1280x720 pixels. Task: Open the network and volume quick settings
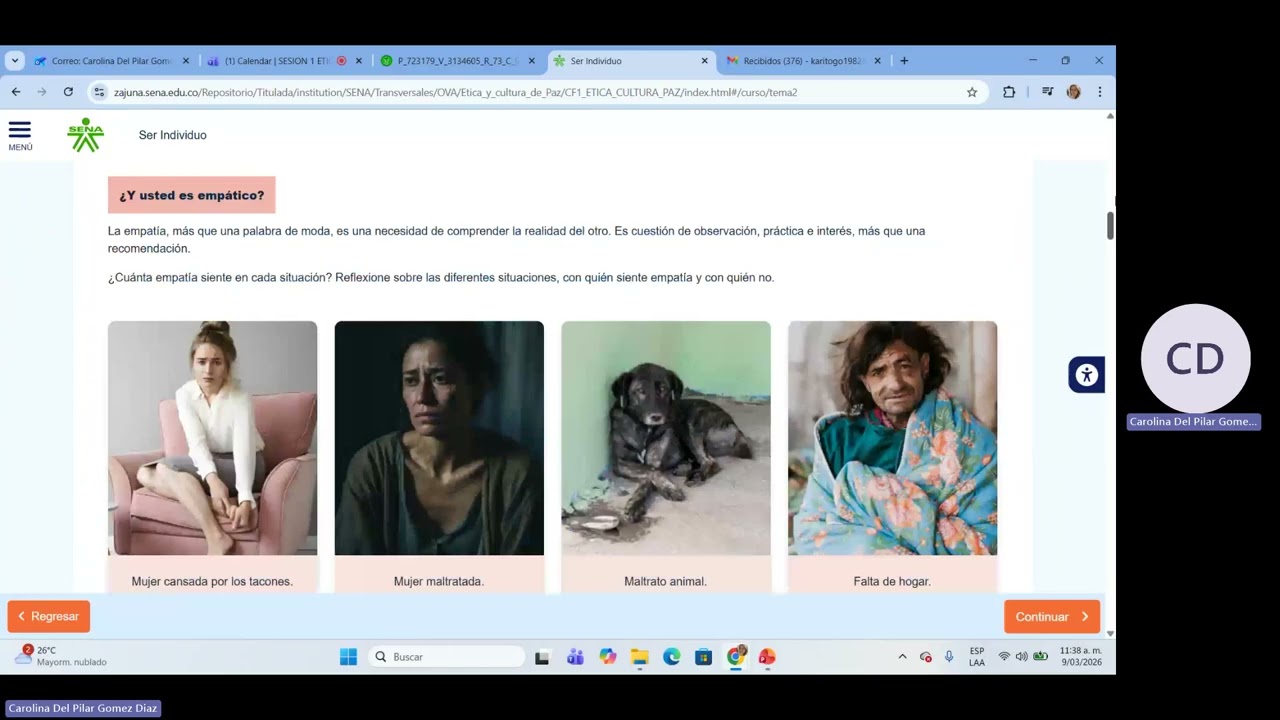(1022, 657)
